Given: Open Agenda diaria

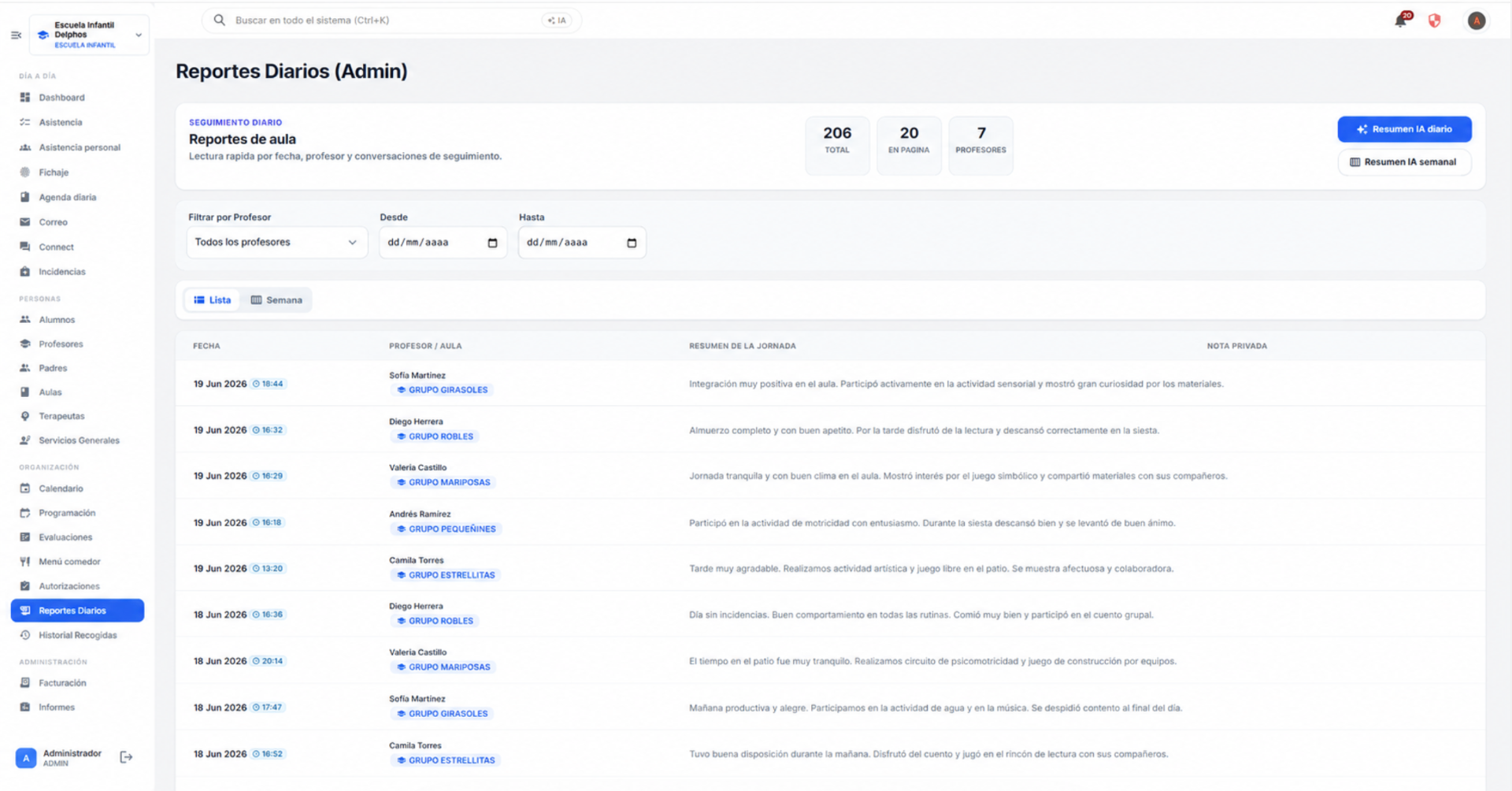Looking at the screenshot, I should tap(77, 197).
